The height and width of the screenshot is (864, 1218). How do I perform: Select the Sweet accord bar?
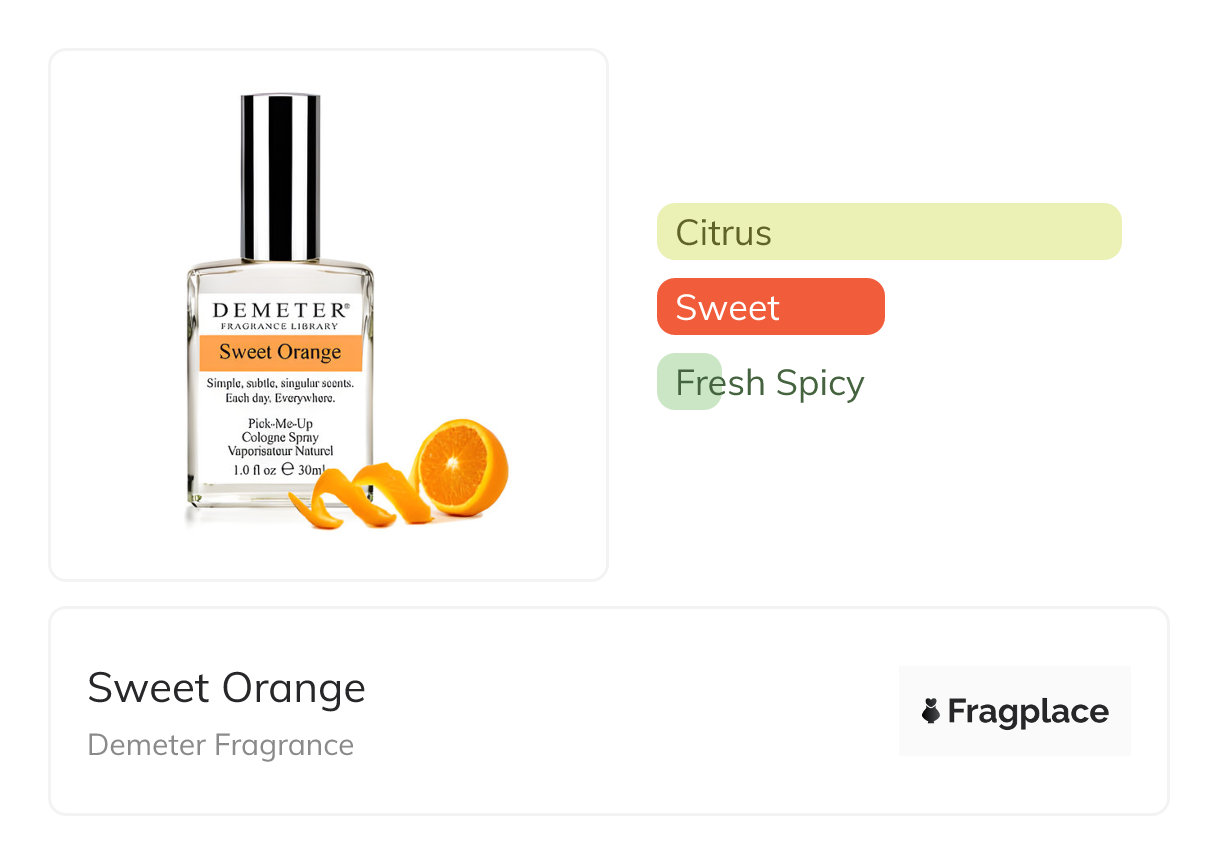pos(771,307)
